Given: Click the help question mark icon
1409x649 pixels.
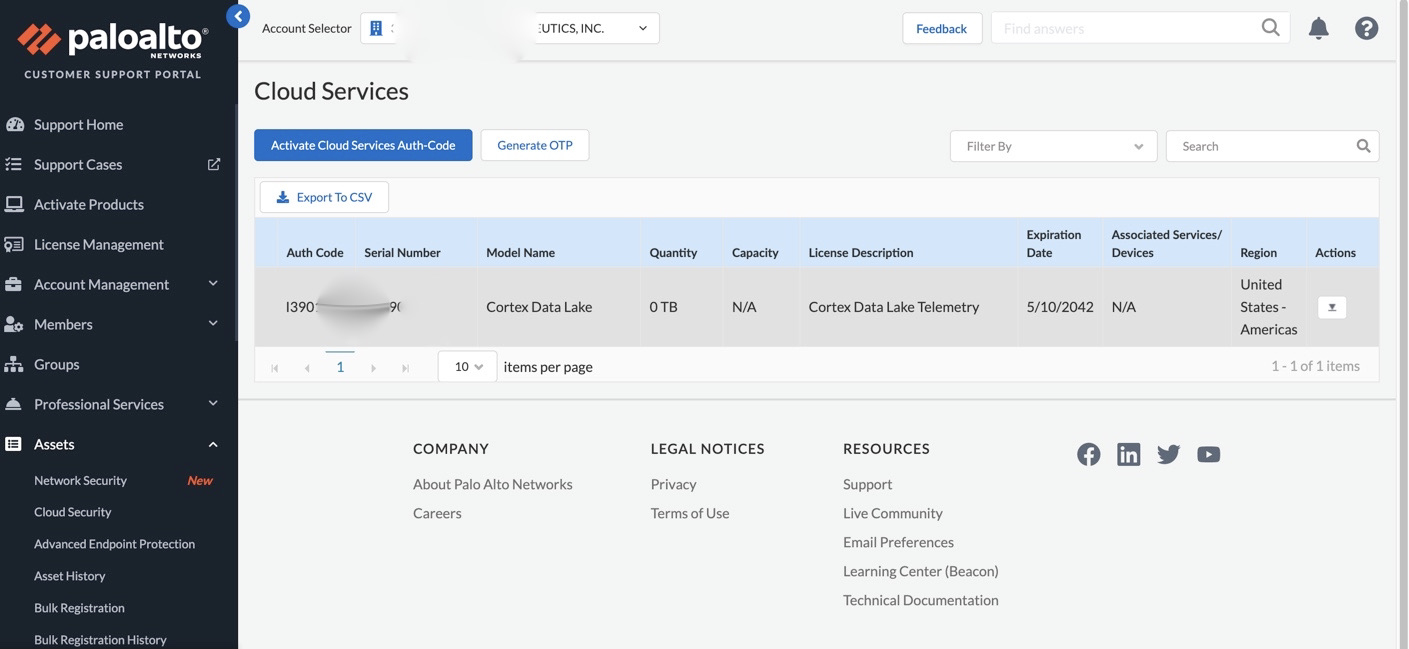Looking at the screenshot, I should click(x=1366, y=28).
